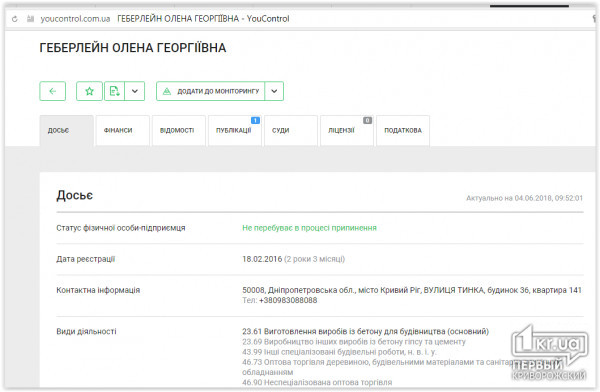Screen dimensions: 600x392
Task: Click the monitoring triangle warning icon
Action: (x=167, y=91)
